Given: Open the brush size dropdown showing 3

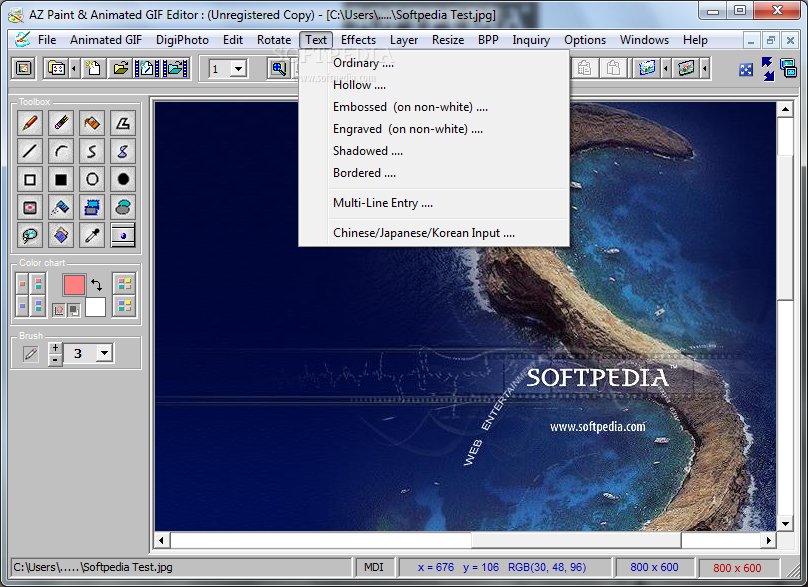Looking at the screenshot, I should (x=105, y=353).
